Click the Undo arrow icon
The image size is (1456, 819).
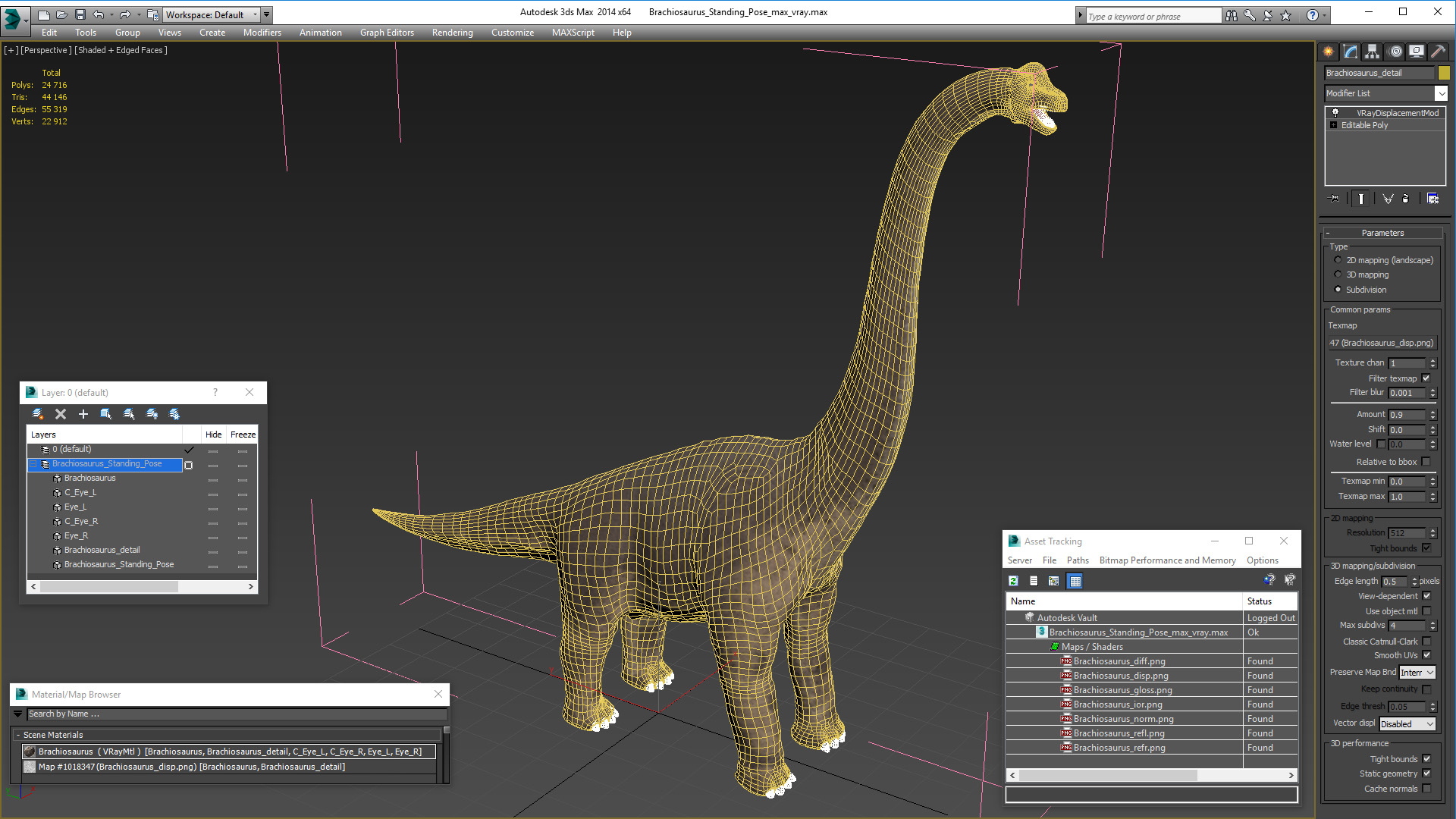click(99, 14)
